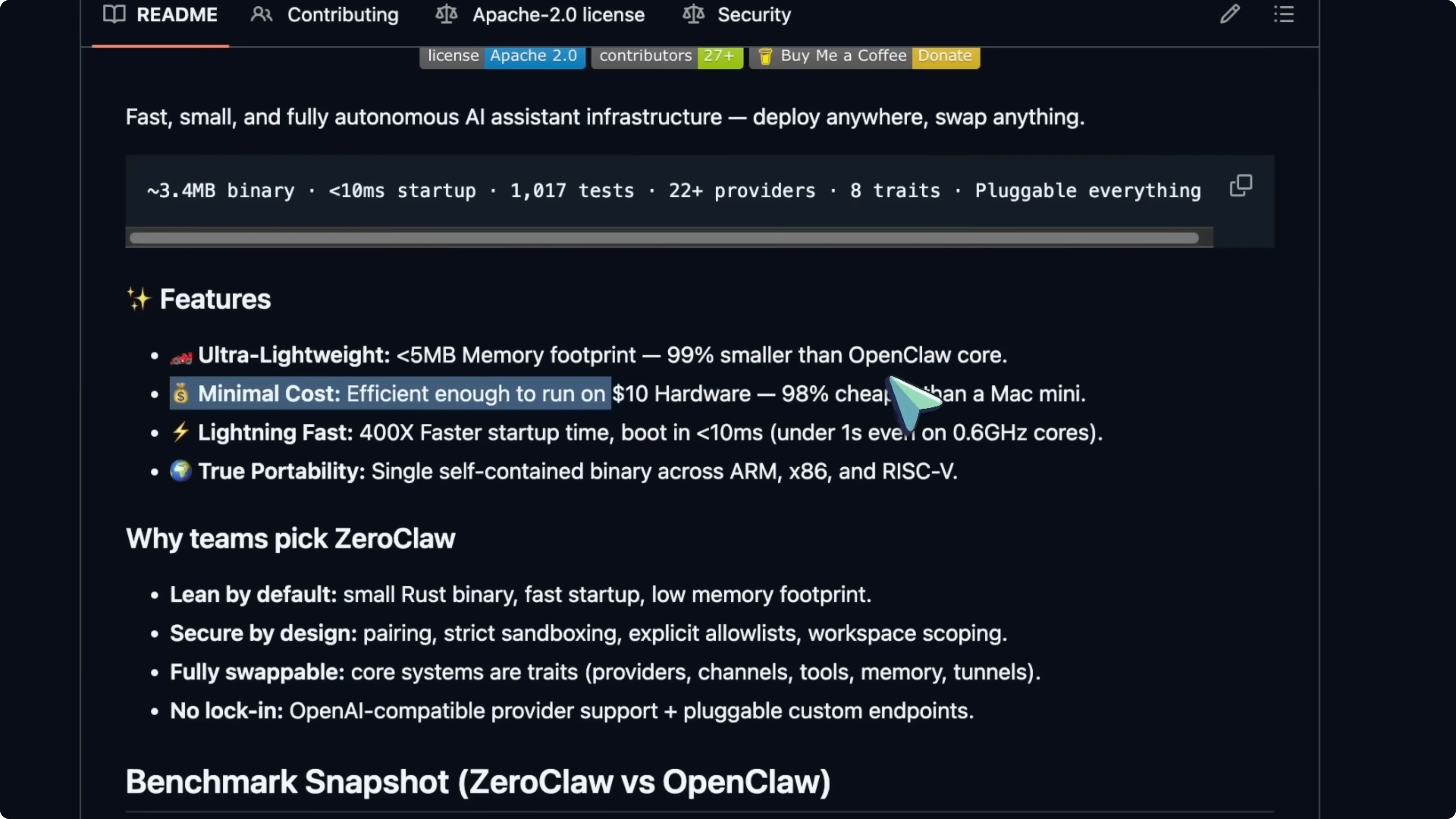Switch to the Apache-2.0 license tab
Viewport: 1456px width, 819px height.
[x=557, y=15]
